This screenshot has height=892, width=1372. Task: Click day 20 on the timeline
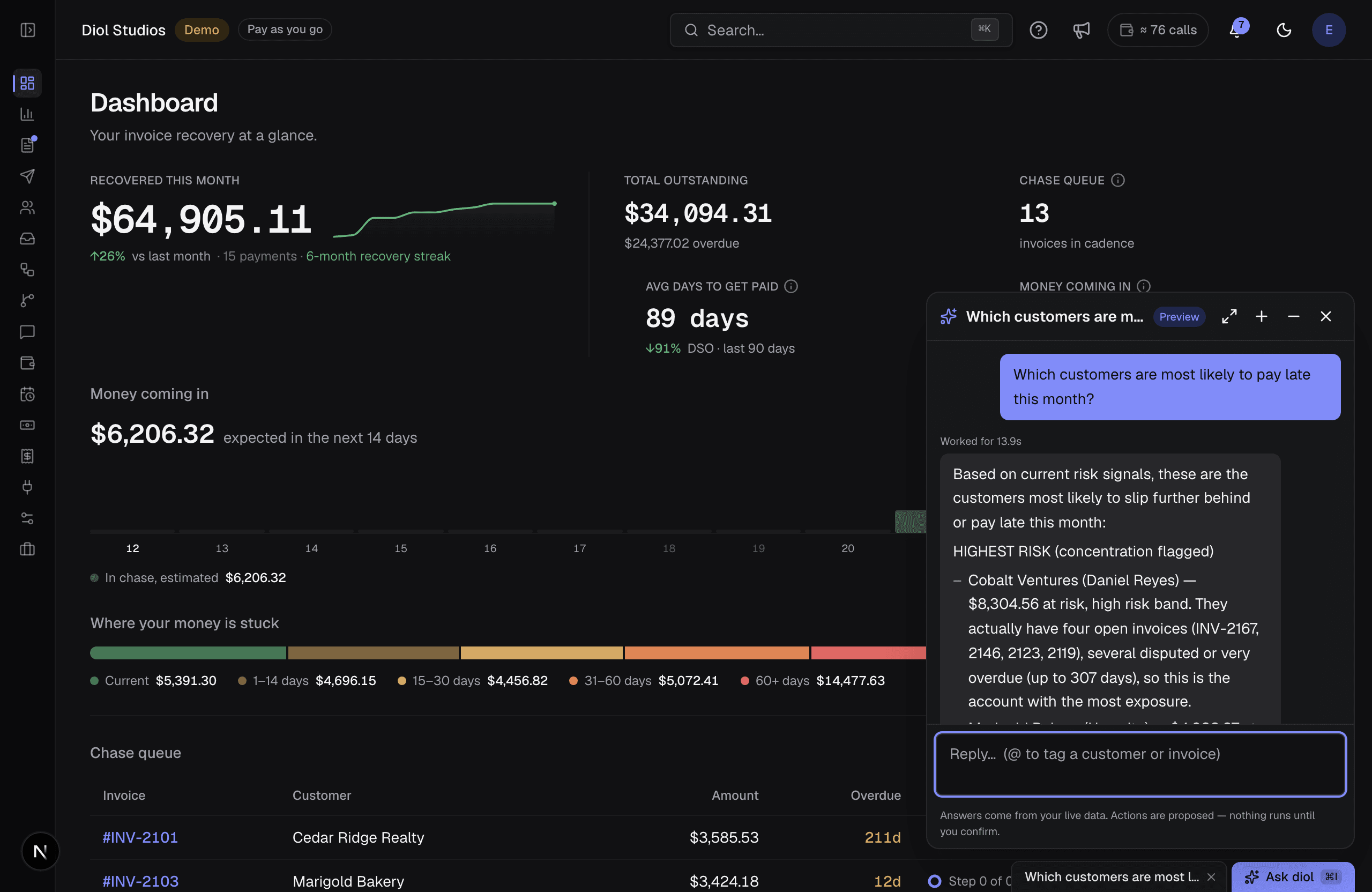(847, 548)
